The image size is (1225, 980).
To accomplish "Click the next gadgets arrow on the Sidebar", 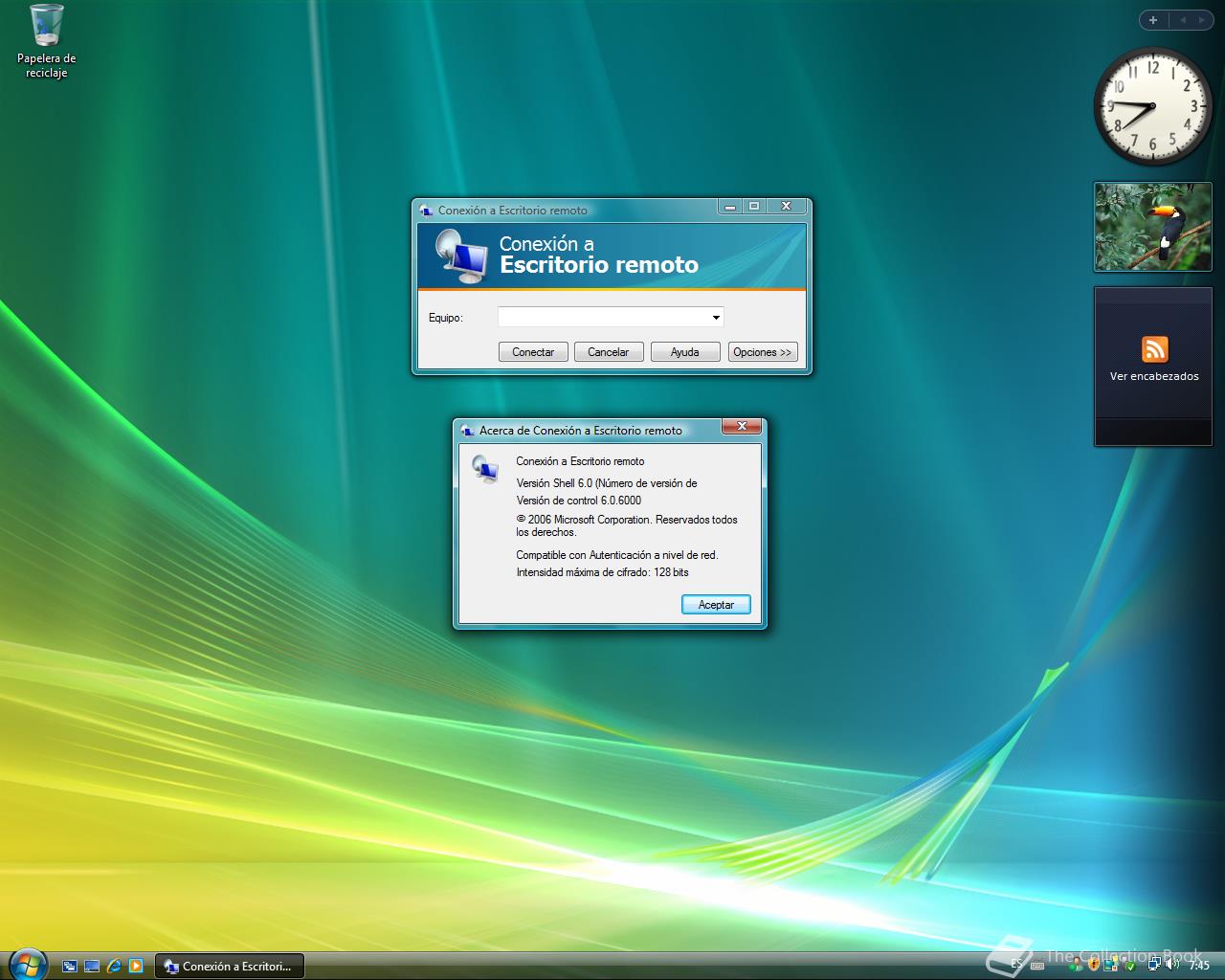I will click(1202, 20).
